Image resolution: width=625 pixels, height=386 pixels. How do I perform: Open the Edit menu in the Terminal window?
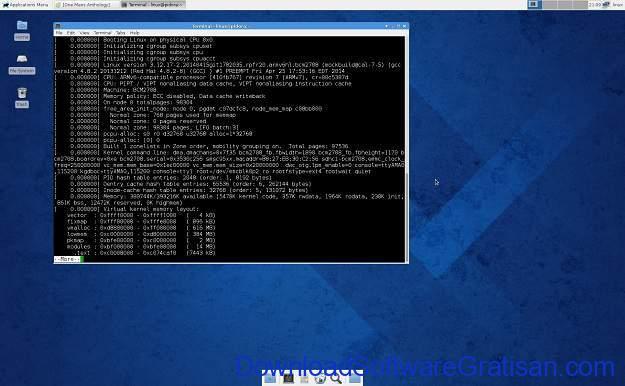(x=71, y=33)
